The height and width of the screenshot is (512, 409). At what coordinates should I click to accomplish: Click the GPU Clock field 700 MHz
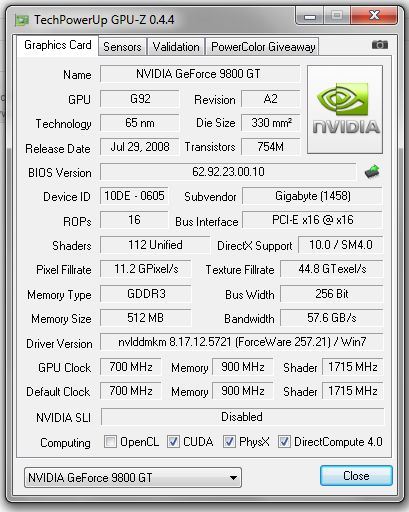pos(131,367)
